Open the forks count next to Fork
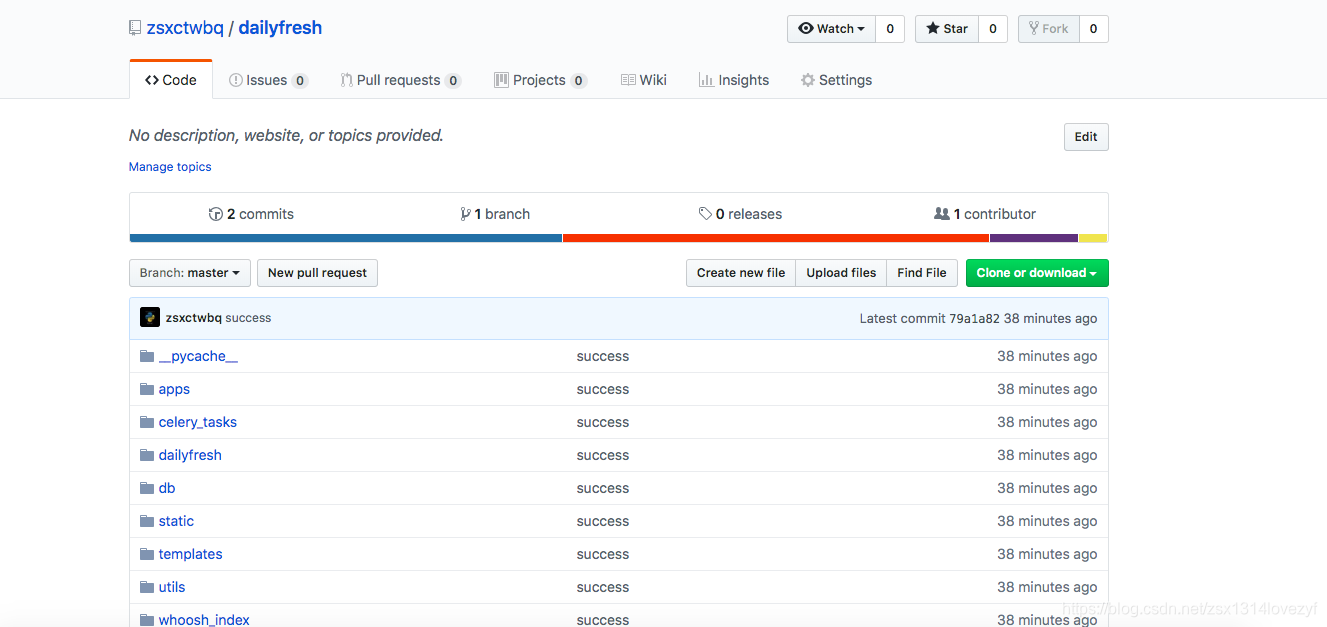Viewport: 1327px width, 627px height. (x=1094, y=29)
